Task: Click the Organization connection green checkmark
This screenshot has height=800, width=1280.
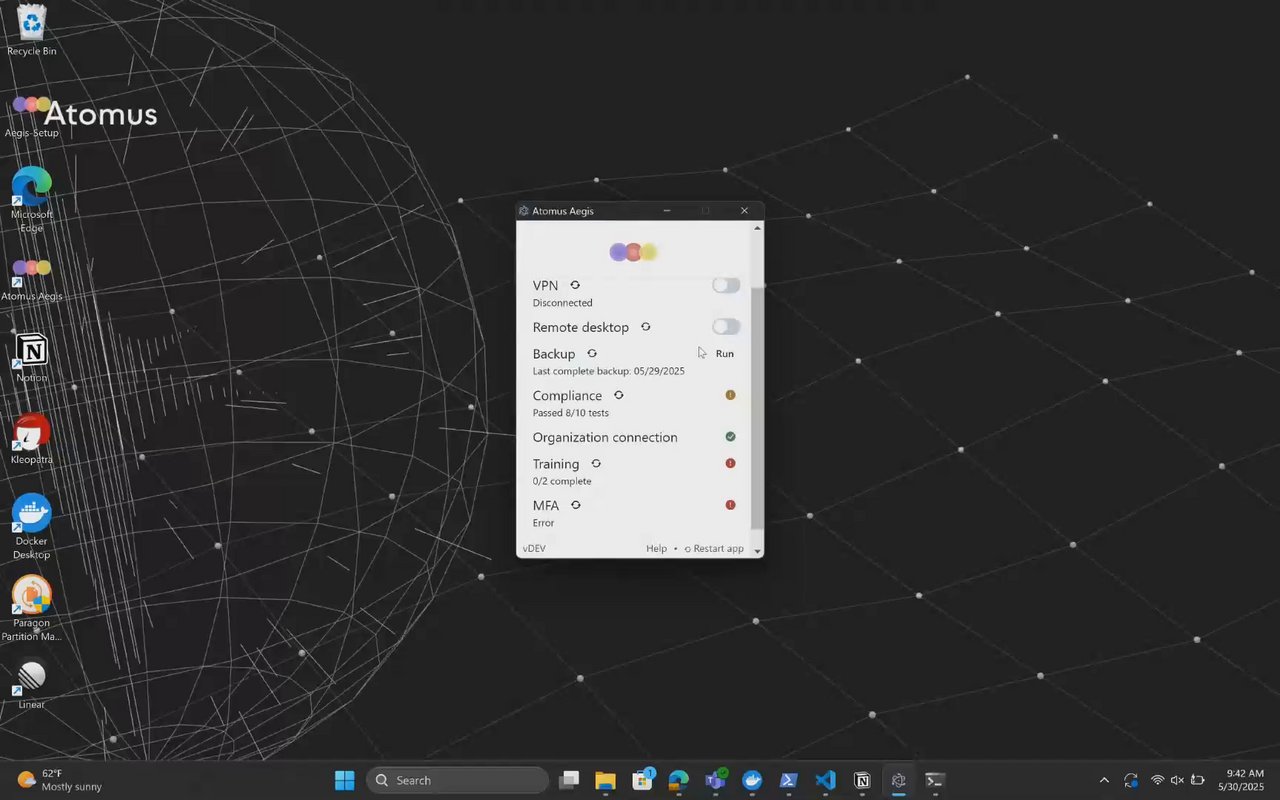Action: point(730,437)
